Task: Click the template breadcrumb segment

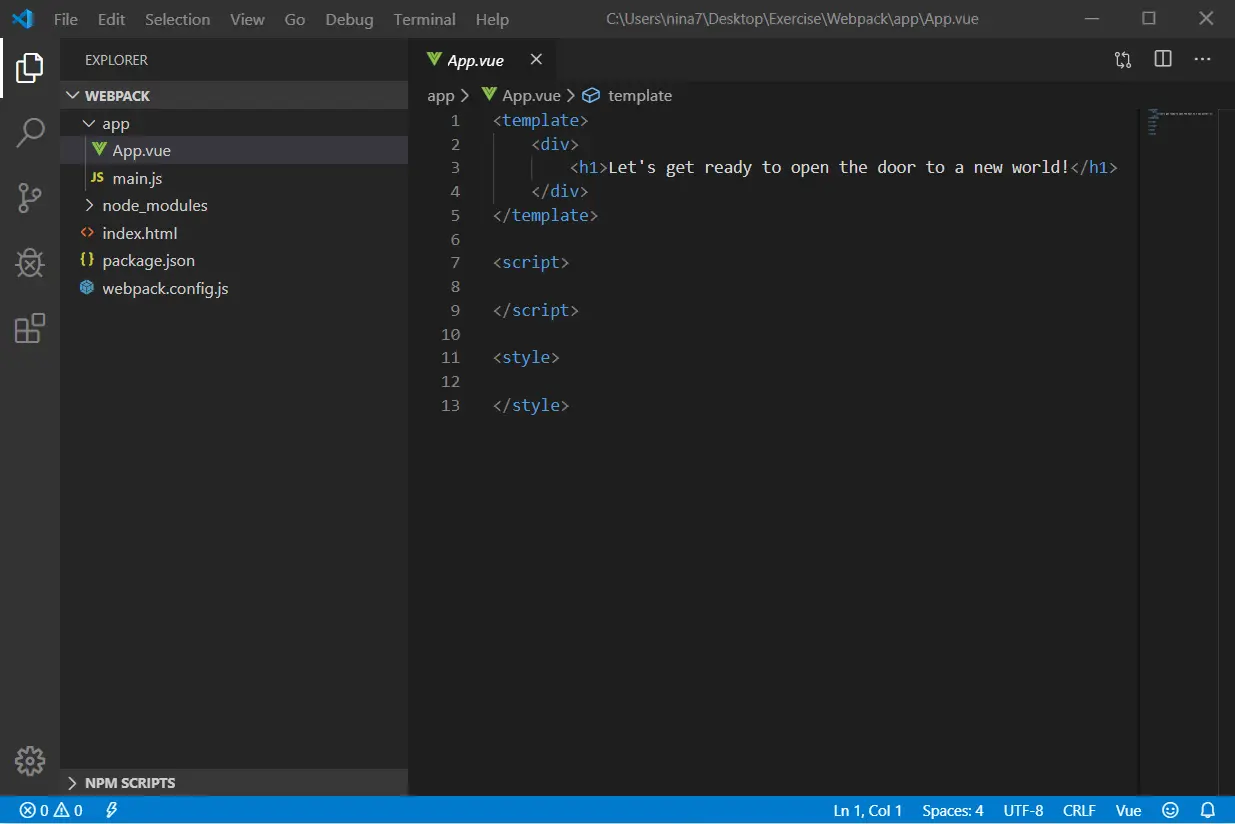Action: (x=640, y=96)
